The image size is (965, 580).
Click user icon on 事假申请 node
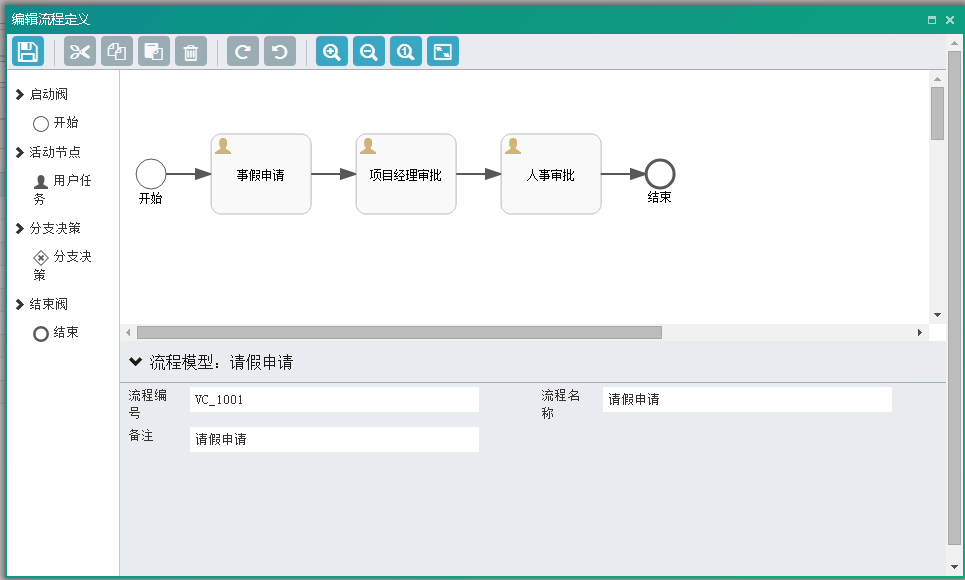(223, 146)
